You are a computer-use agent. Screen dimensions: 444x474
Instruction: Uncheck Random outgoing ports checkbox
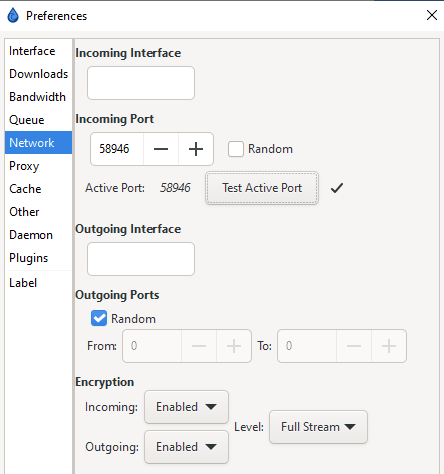99,318
